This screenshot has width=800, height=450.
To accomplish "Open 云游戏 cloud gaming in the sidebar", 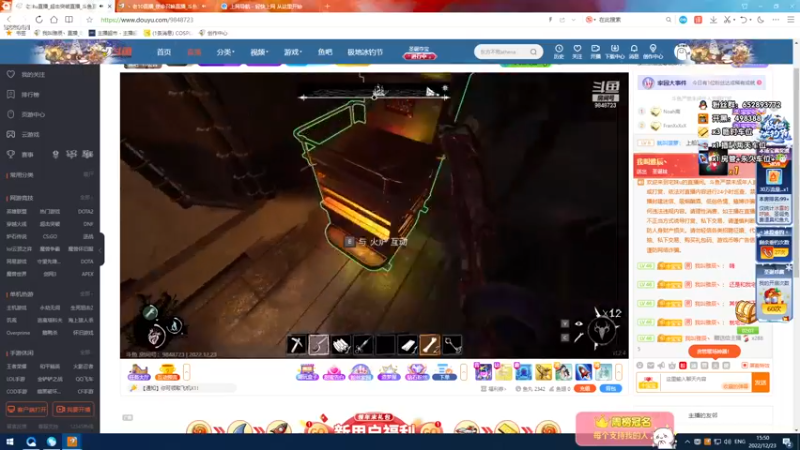I will (24, 134).
